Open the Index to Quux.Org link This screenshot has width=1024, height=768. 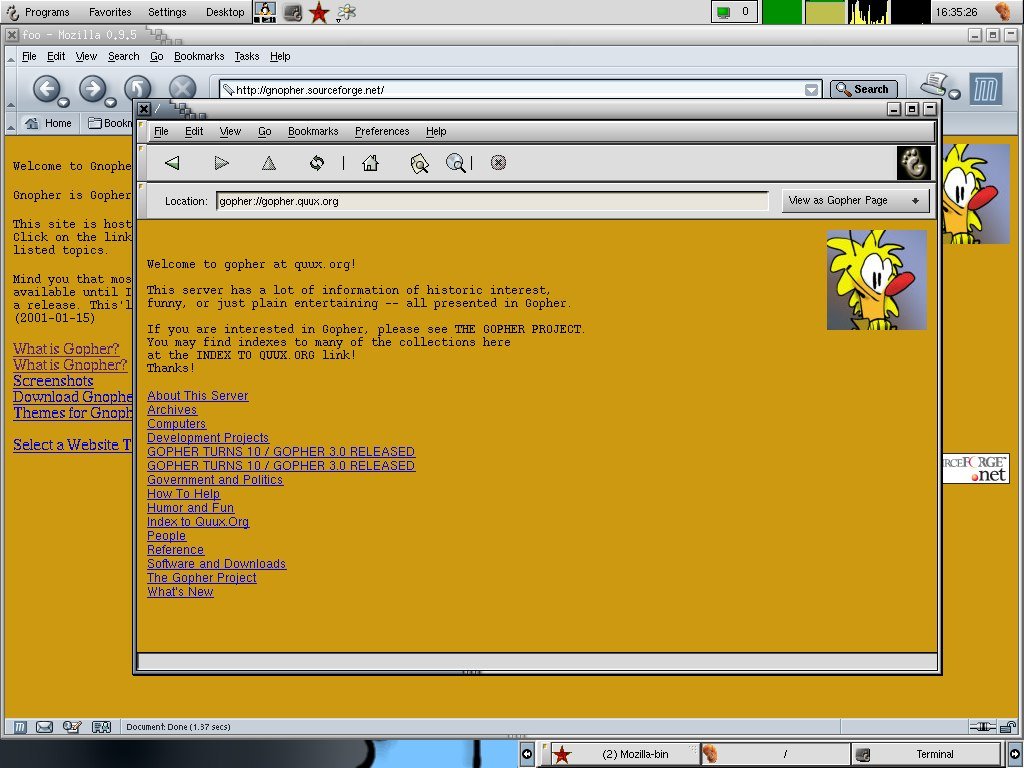198,522
